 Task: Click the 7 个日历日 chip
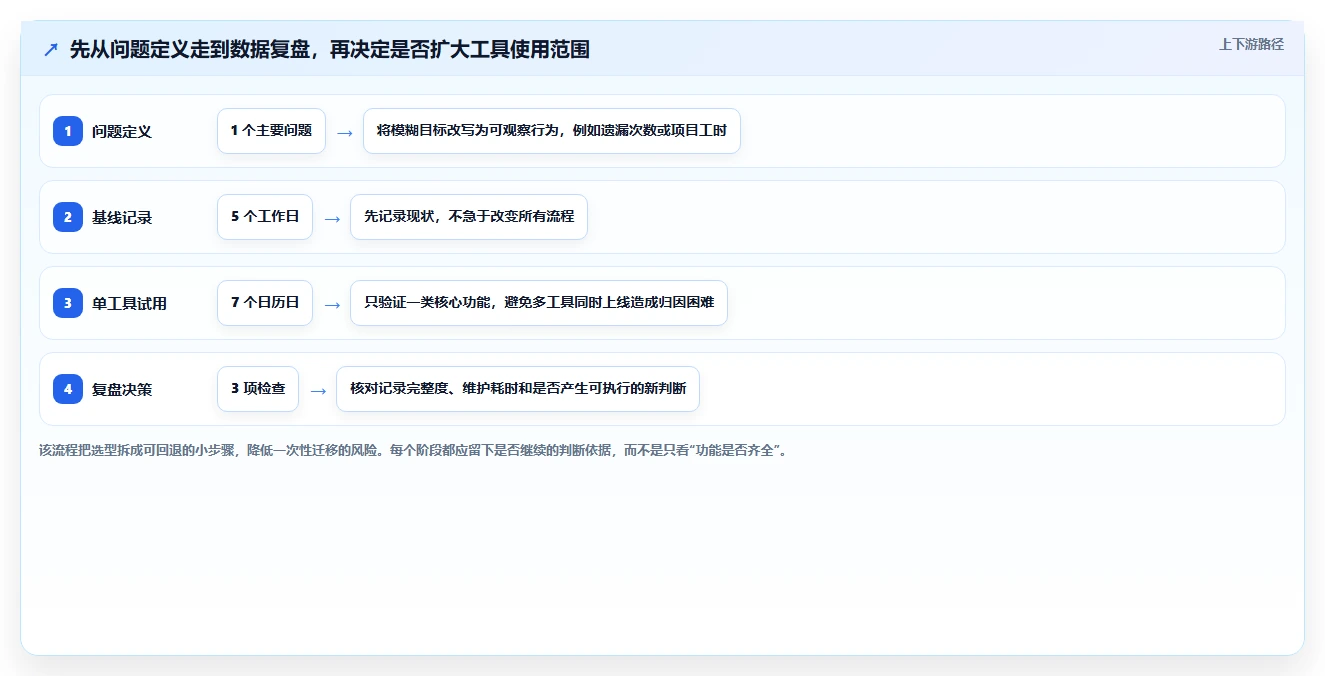pos(265,303)
